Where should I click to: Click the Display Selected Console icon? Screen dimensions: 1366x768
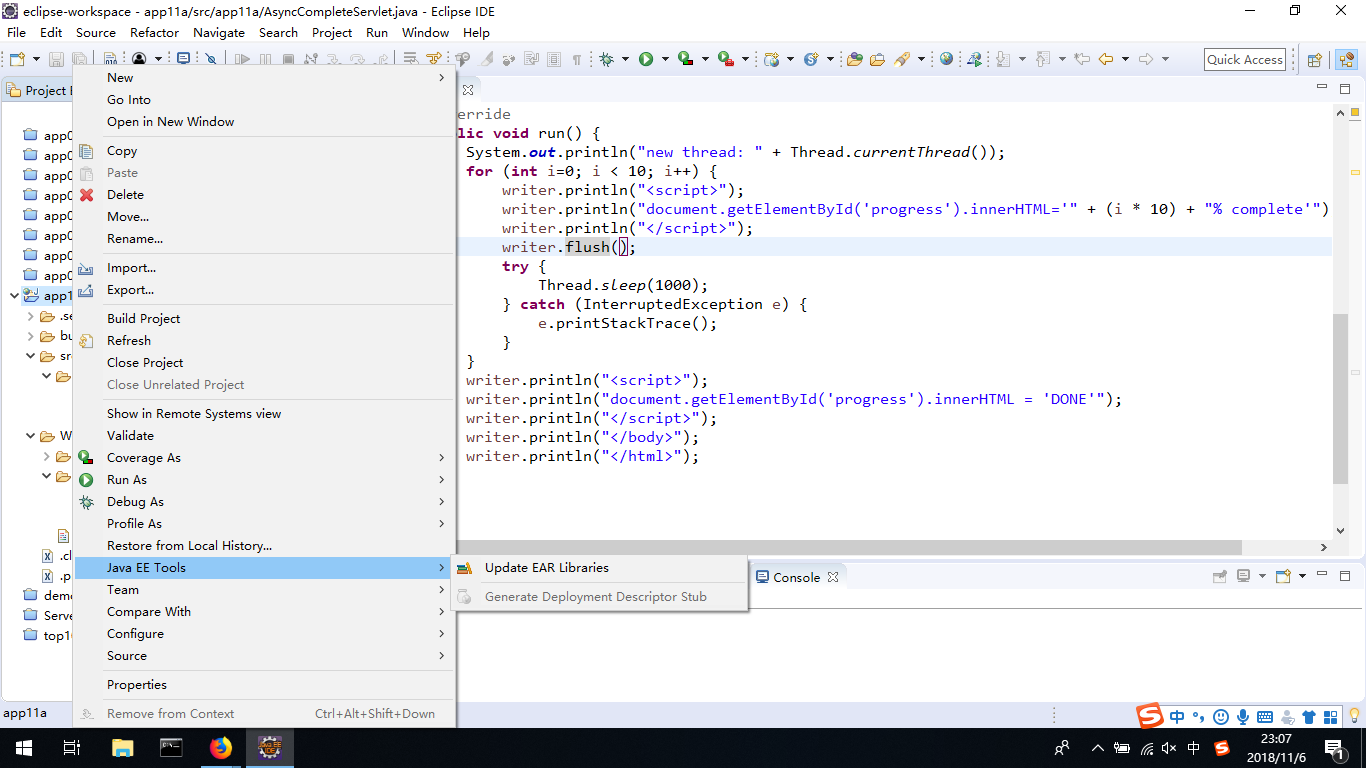pos(1244,576)
